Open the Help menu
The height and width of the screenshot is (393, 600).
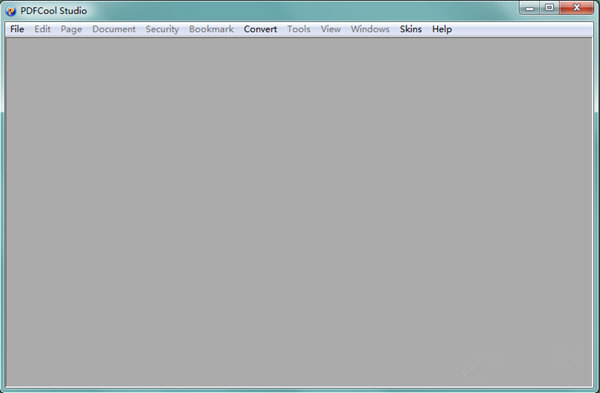click(x=442, y=29)
